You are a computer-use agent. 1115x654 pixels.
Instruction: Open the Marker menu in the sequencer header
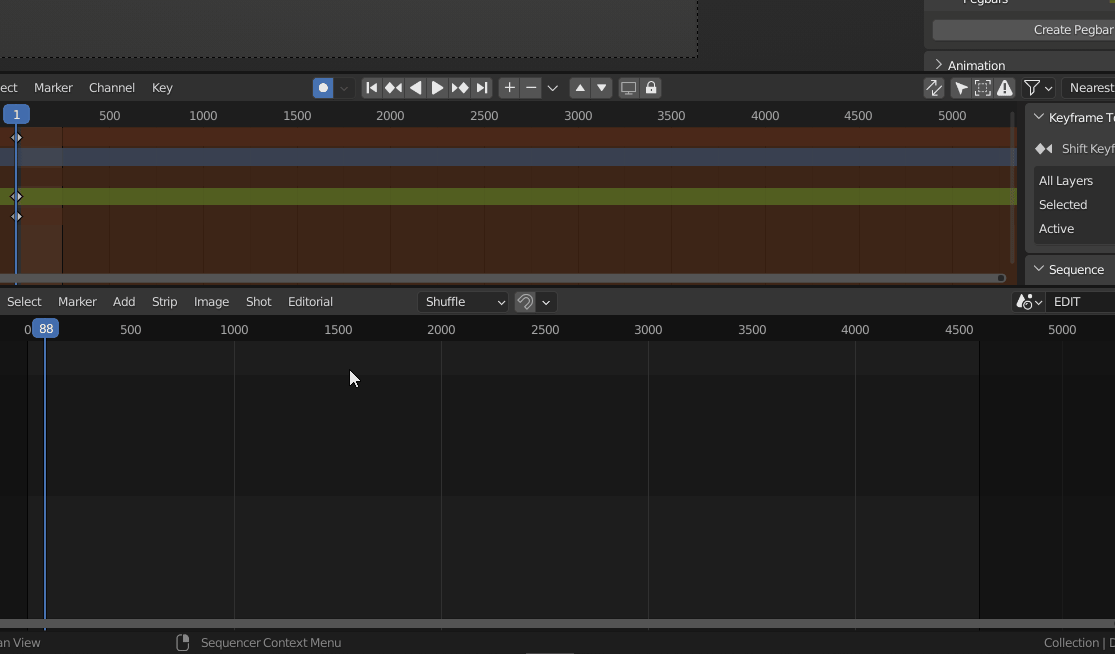tap(77, 302)
